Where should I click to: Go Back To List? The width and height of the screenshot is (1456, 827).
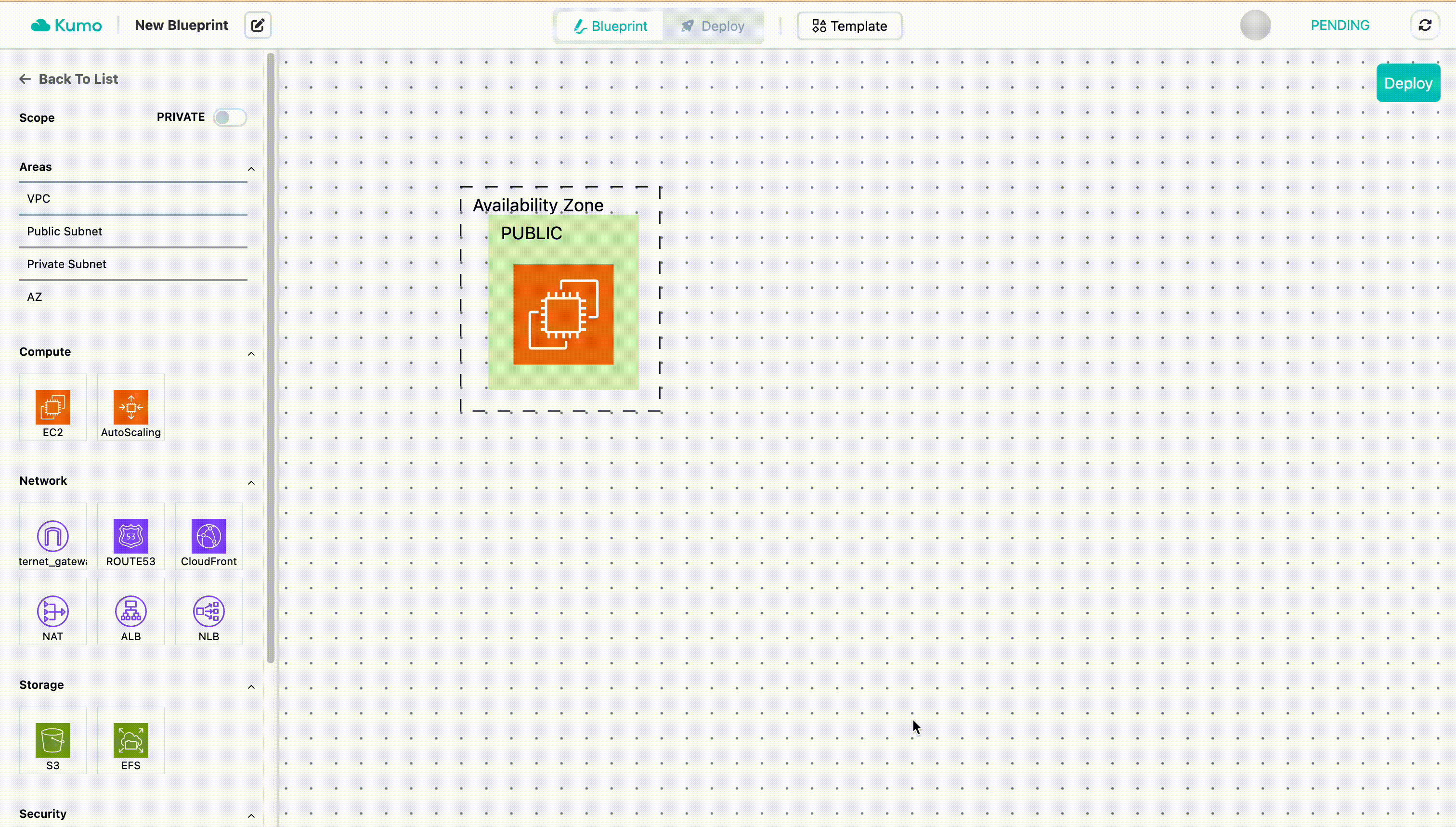pyautogui.click(x=69, y=79)
